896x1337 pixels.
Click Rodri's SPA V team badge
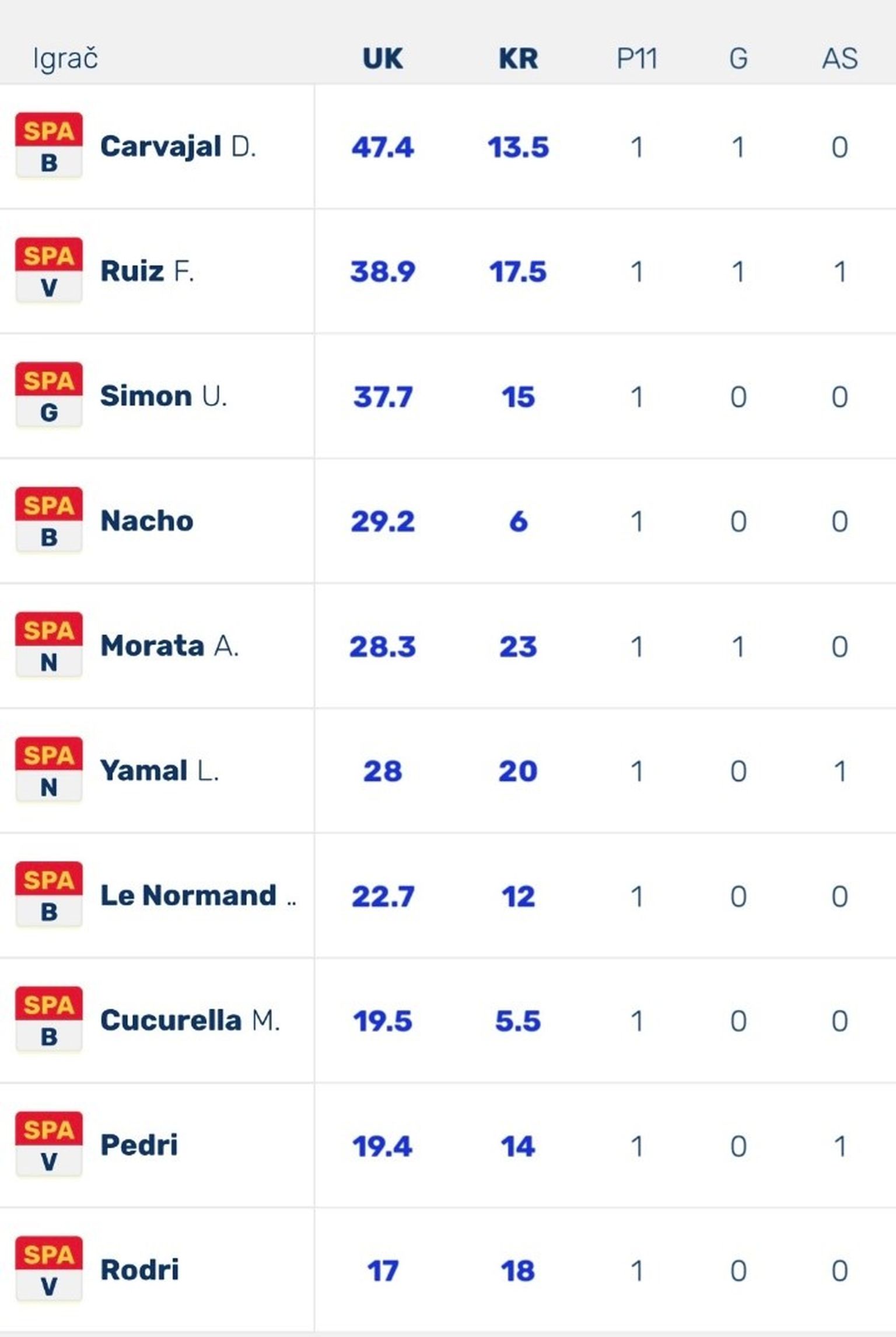[x=49, y=1269]
